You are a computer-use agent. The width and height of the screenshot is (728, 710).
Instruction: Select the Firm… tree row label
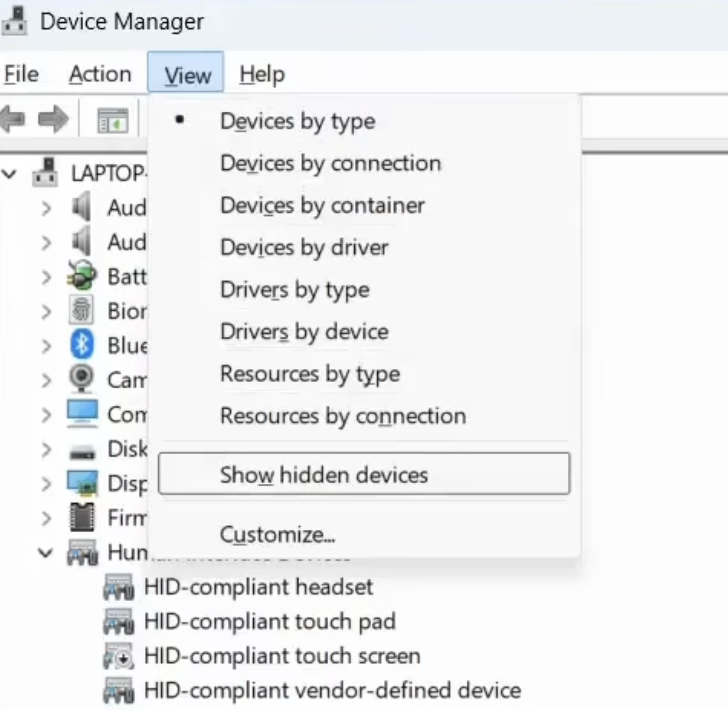tap(127, 518)
